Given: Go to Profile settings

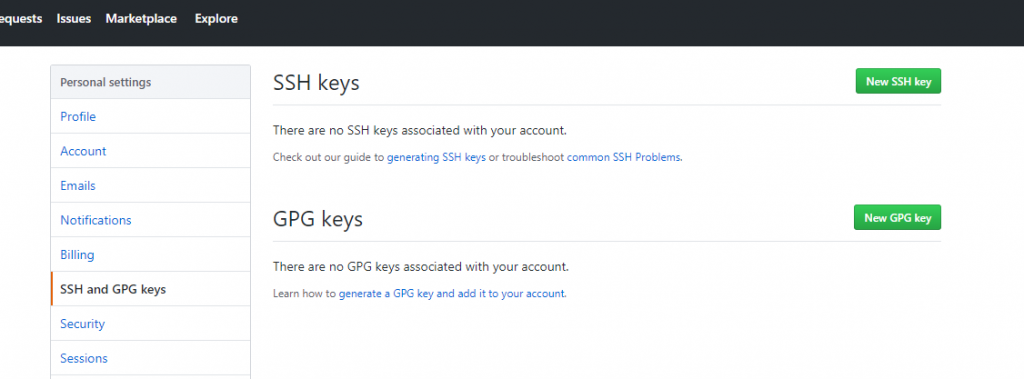Looking at the screenshot, I should coord(150,116).
